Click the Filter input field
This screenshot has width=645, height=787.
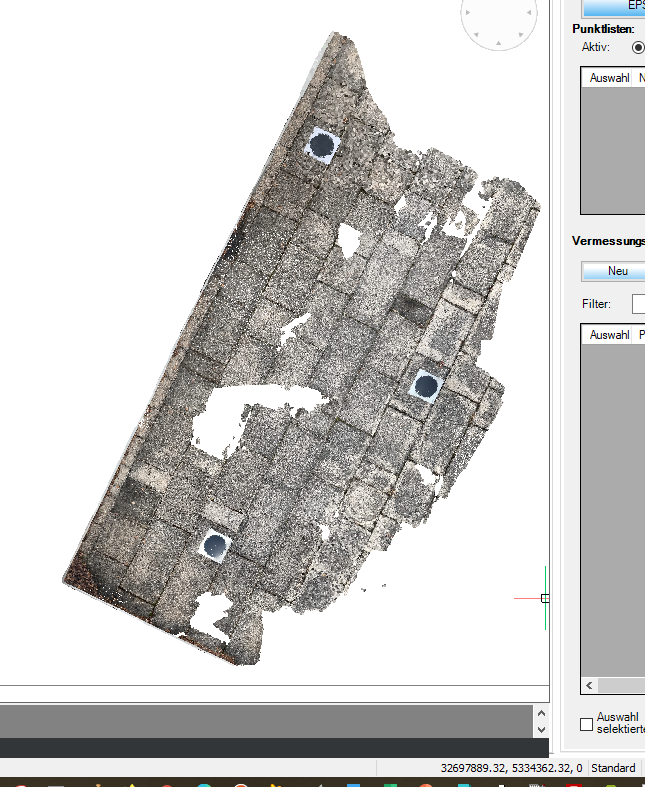(638, 303)
